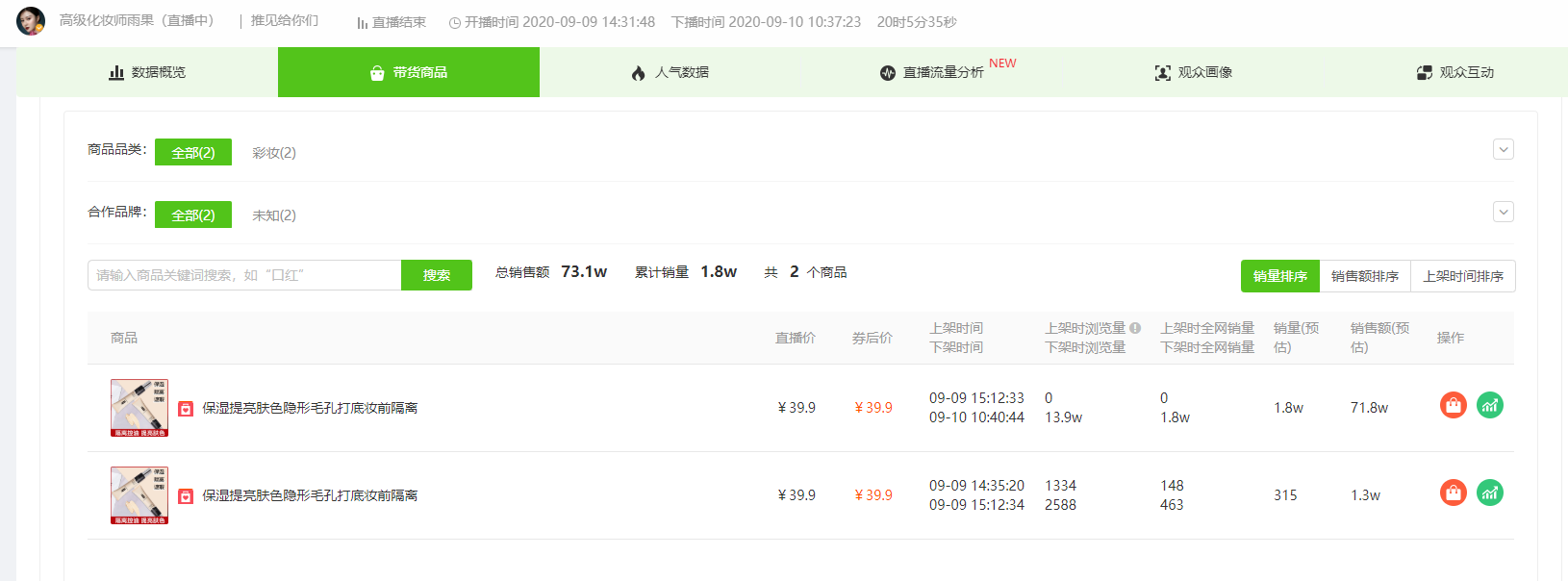Focus the product keyword search field

point(244,275)
